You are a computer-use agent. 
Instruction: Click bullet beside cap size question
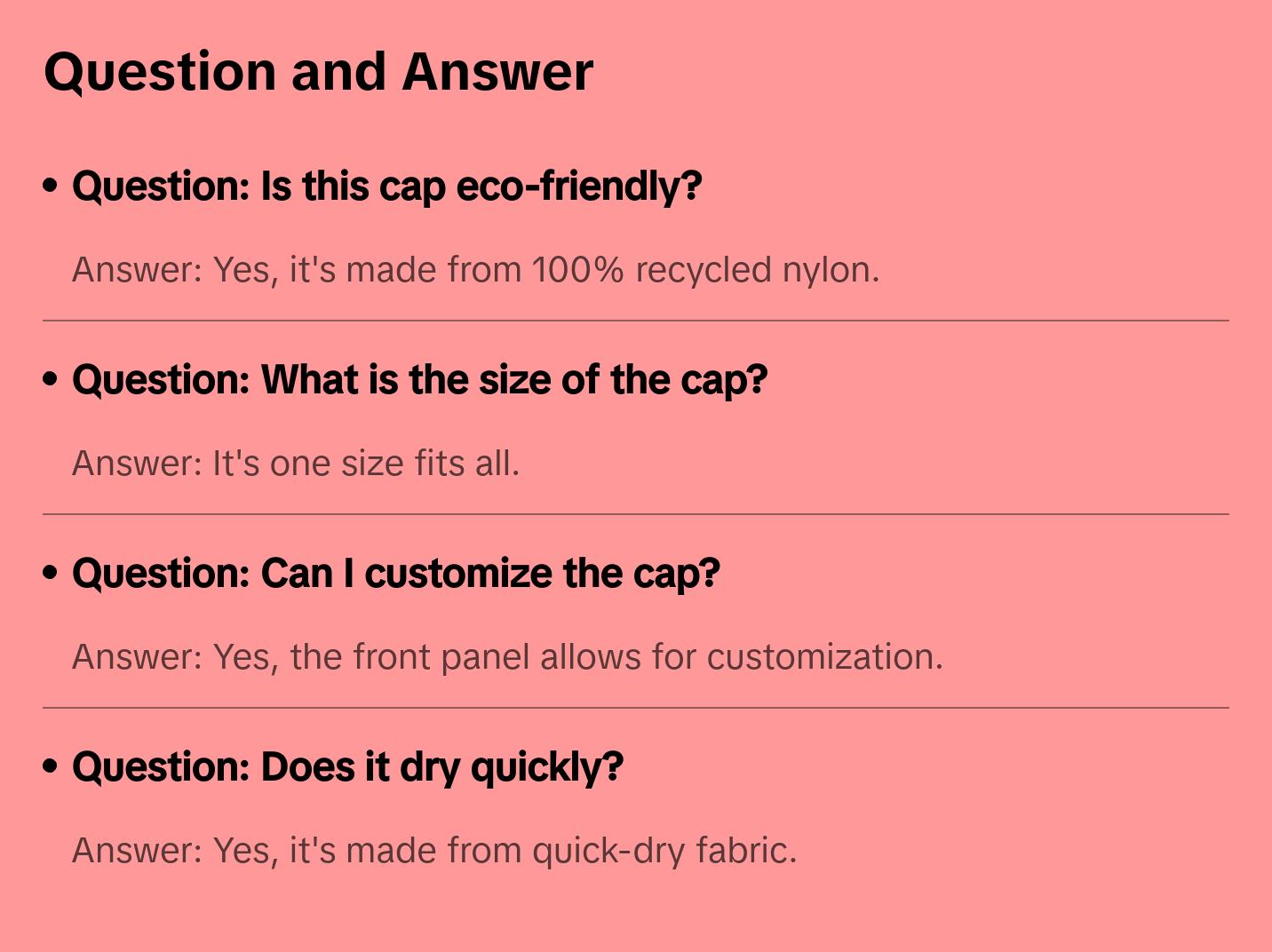coord(51,380)
